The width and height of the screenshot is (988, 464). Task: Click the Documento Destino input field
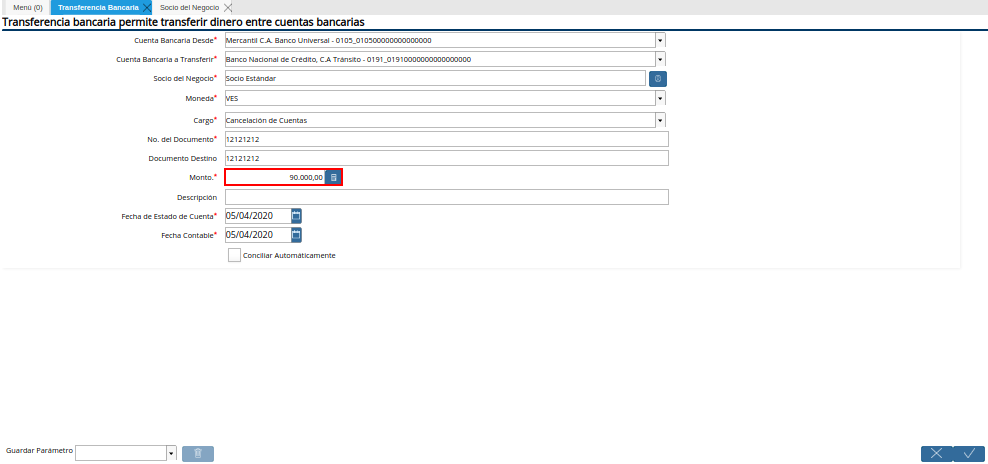pos(447,158)
